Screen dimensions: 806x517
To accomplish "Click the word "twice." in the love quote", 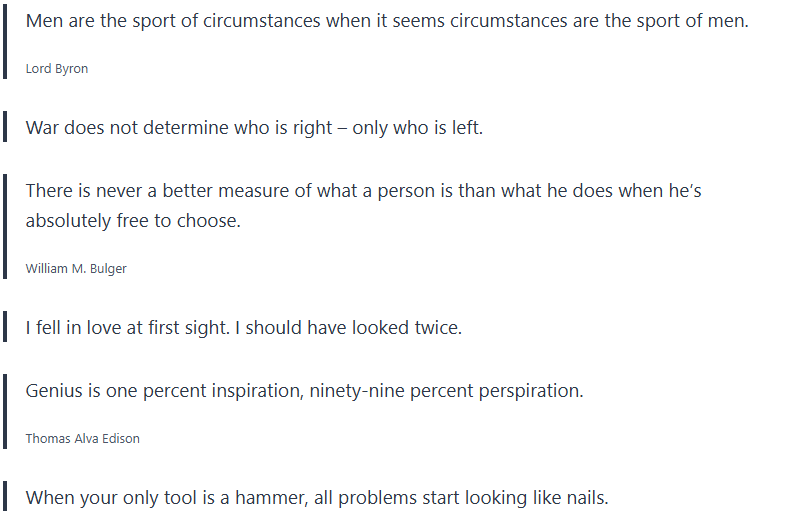I will 438,327.
